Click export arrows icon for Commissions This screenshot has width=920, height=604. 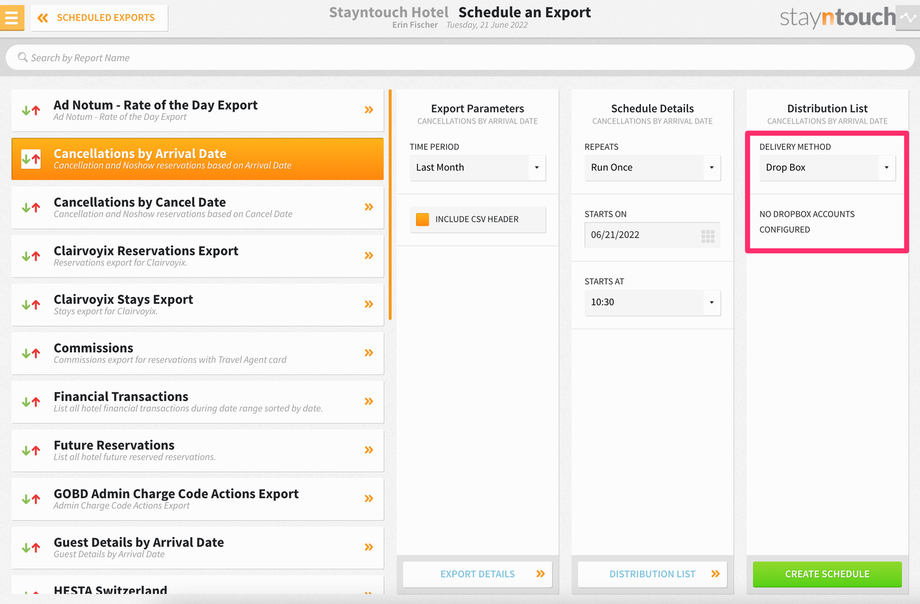coord(31,353)
